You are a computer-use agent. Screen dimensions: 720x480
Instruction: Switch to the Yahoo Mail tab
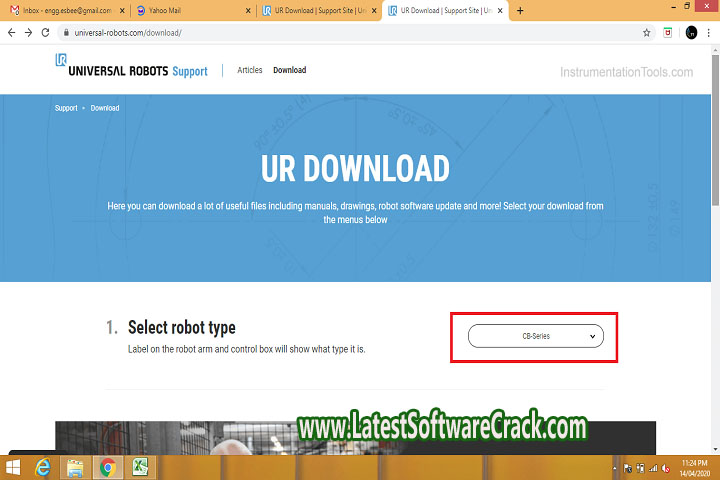click(192, 11)
